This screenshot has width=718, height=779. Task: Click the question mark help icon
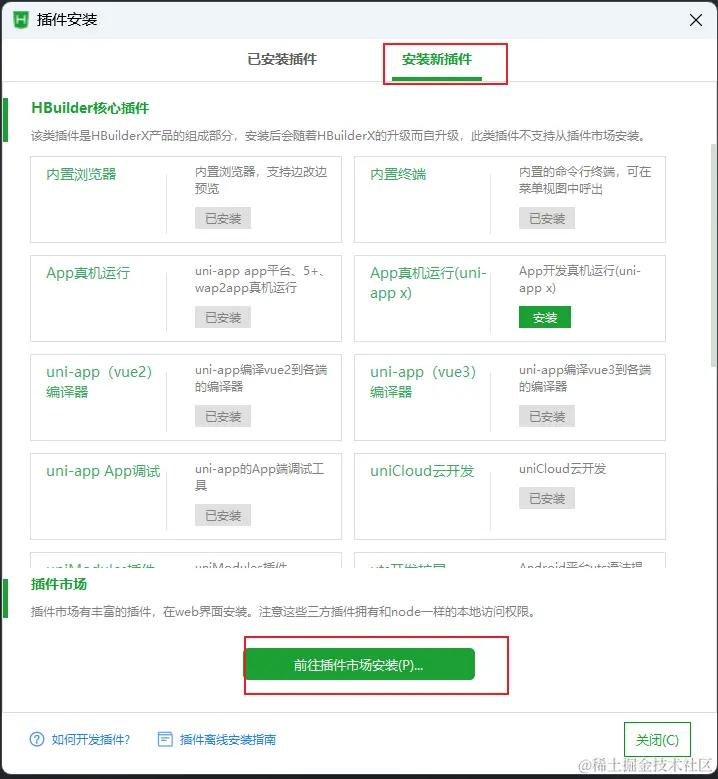pyautogui.click(x=37, y=739)
